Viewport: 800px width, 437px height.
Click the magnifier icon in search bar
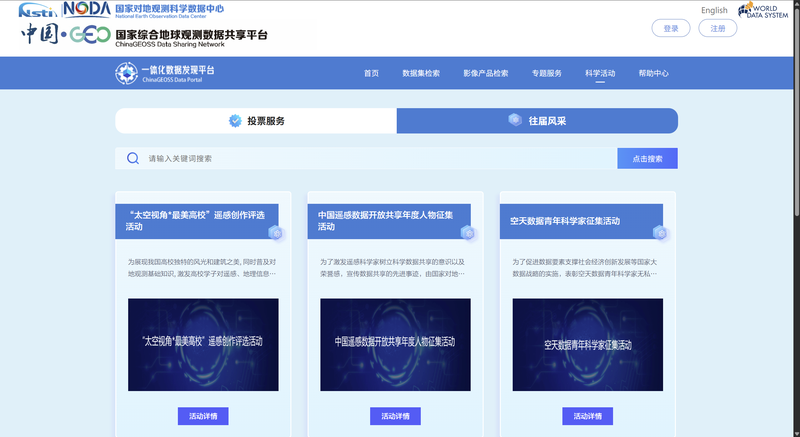point(133,159)
